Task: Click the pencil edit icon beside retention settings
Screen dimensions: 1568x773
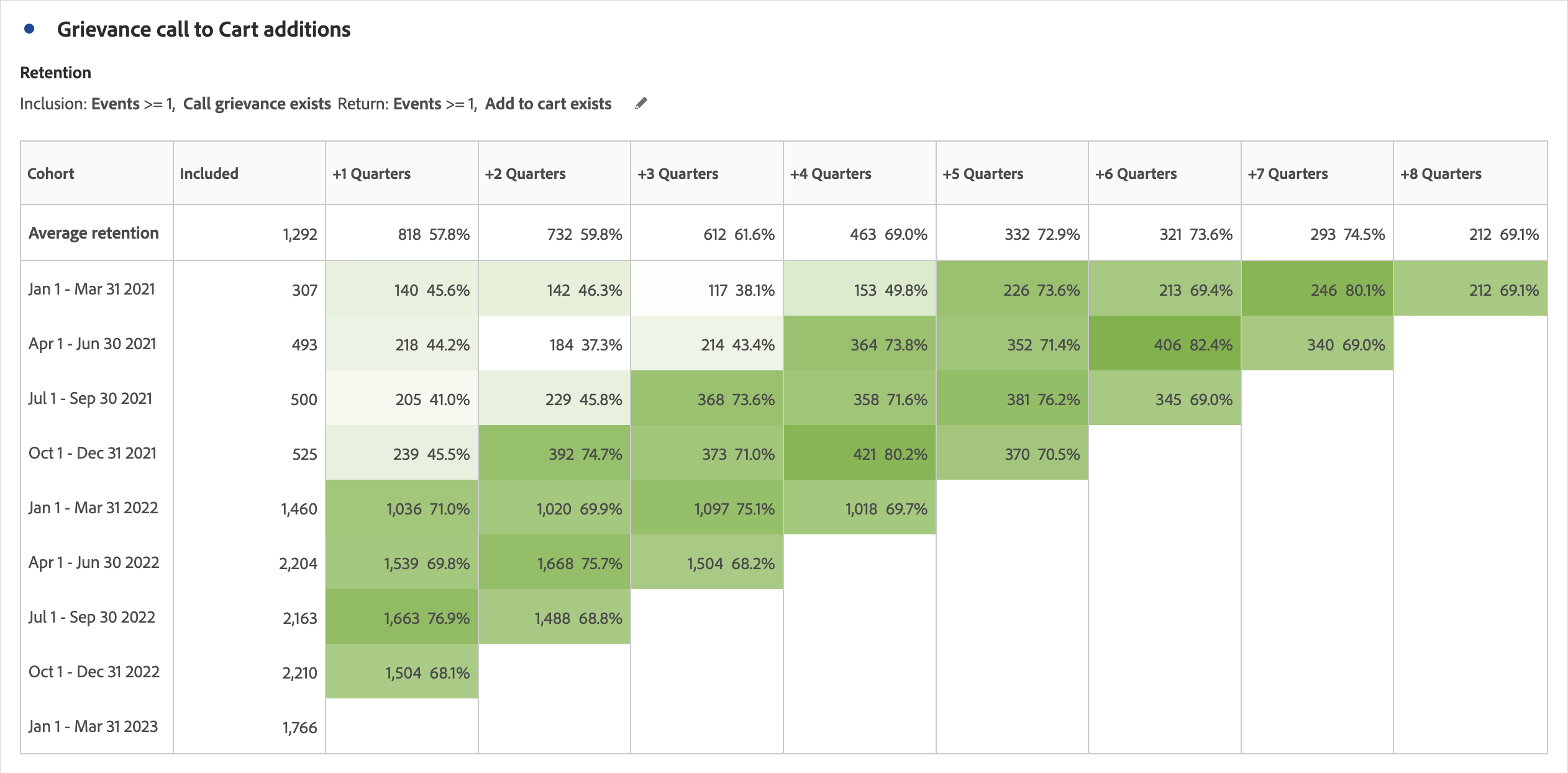Action: (641, 103)
